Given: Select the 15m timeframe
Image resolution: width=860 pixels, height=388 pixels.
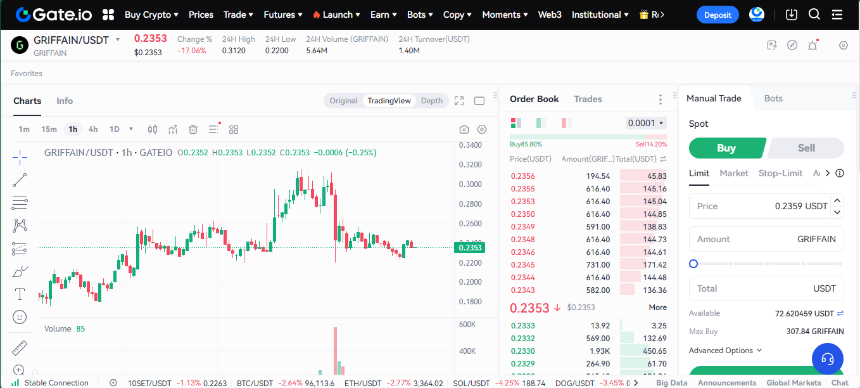Looking at the screenshot, I should tap(49, 130).
